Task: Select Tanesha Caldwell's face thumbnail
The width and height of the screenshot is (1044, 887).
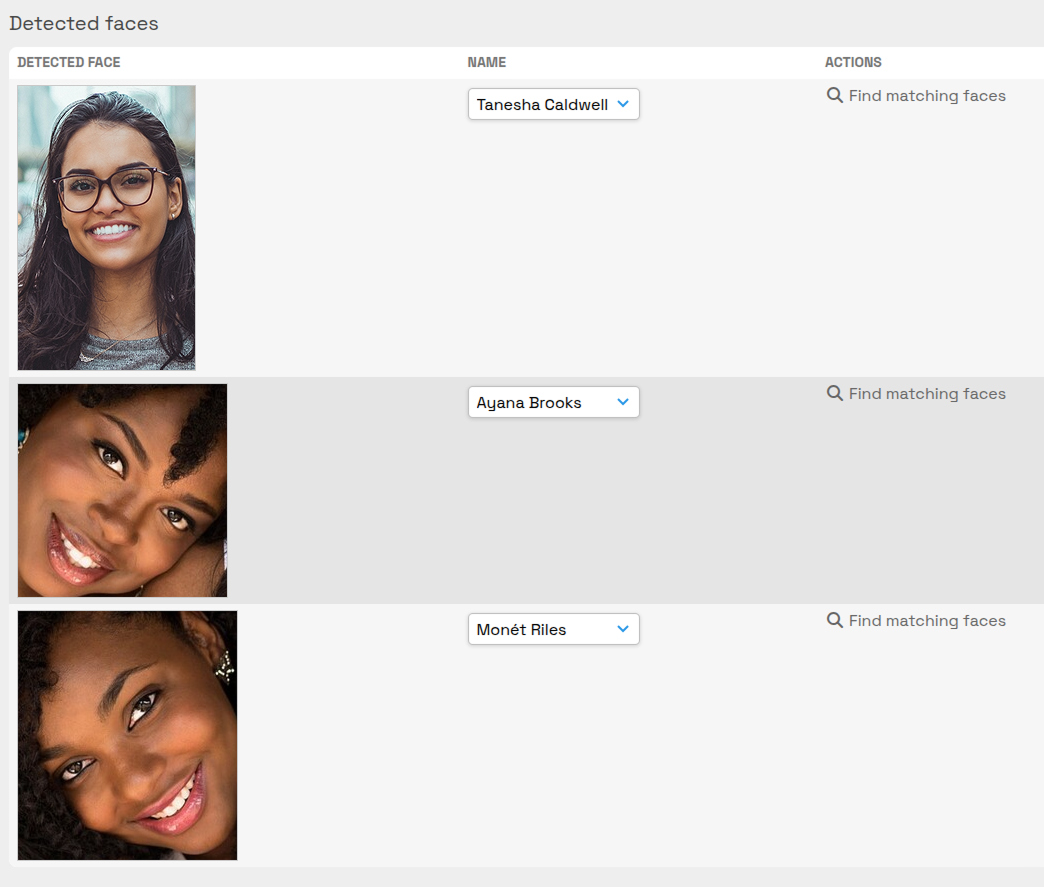Action: [106, 227]
